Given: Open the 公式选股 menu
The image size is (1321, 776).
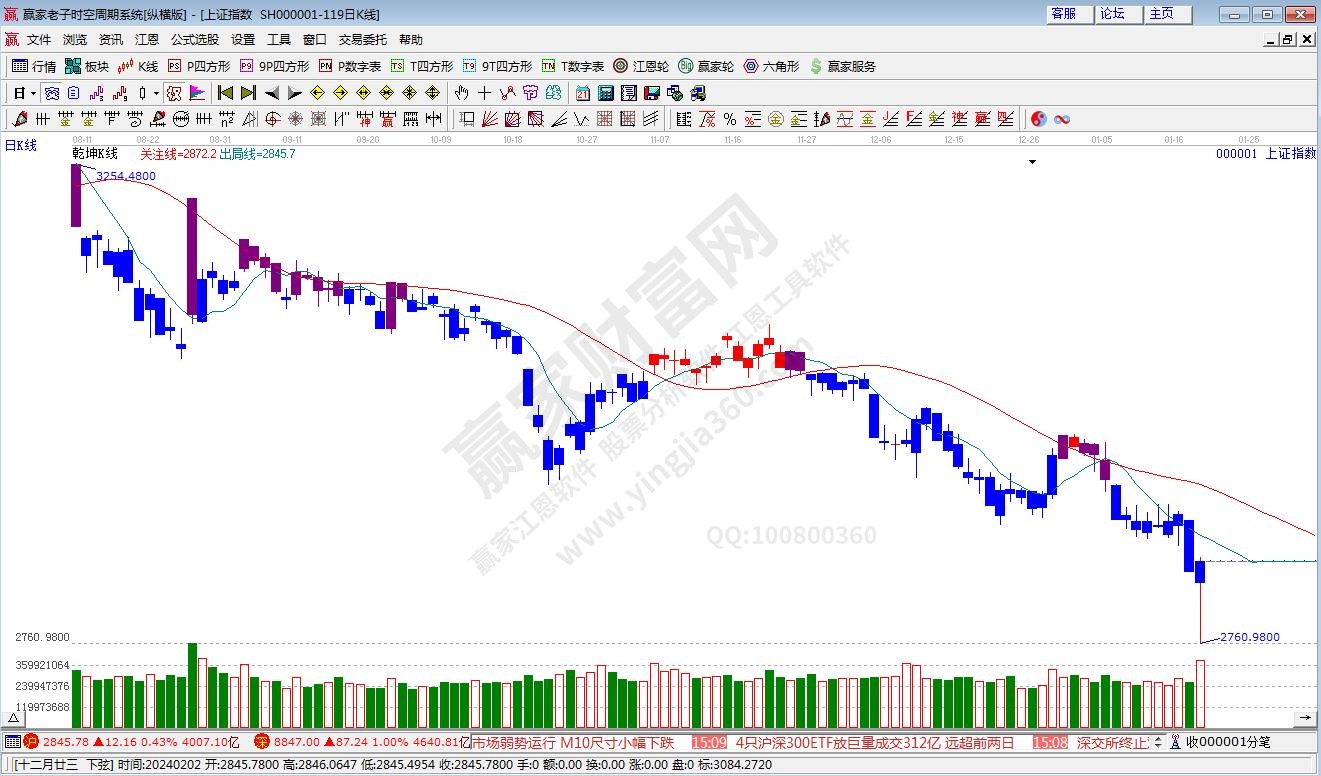Looking at the screenshot, I should [x=194, y=40].
